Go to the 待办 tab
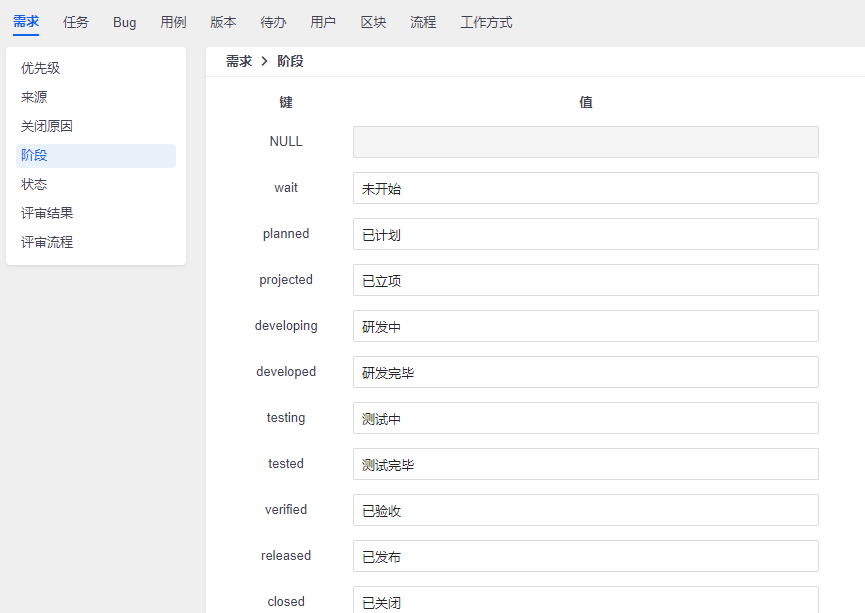 pos(273,22)
